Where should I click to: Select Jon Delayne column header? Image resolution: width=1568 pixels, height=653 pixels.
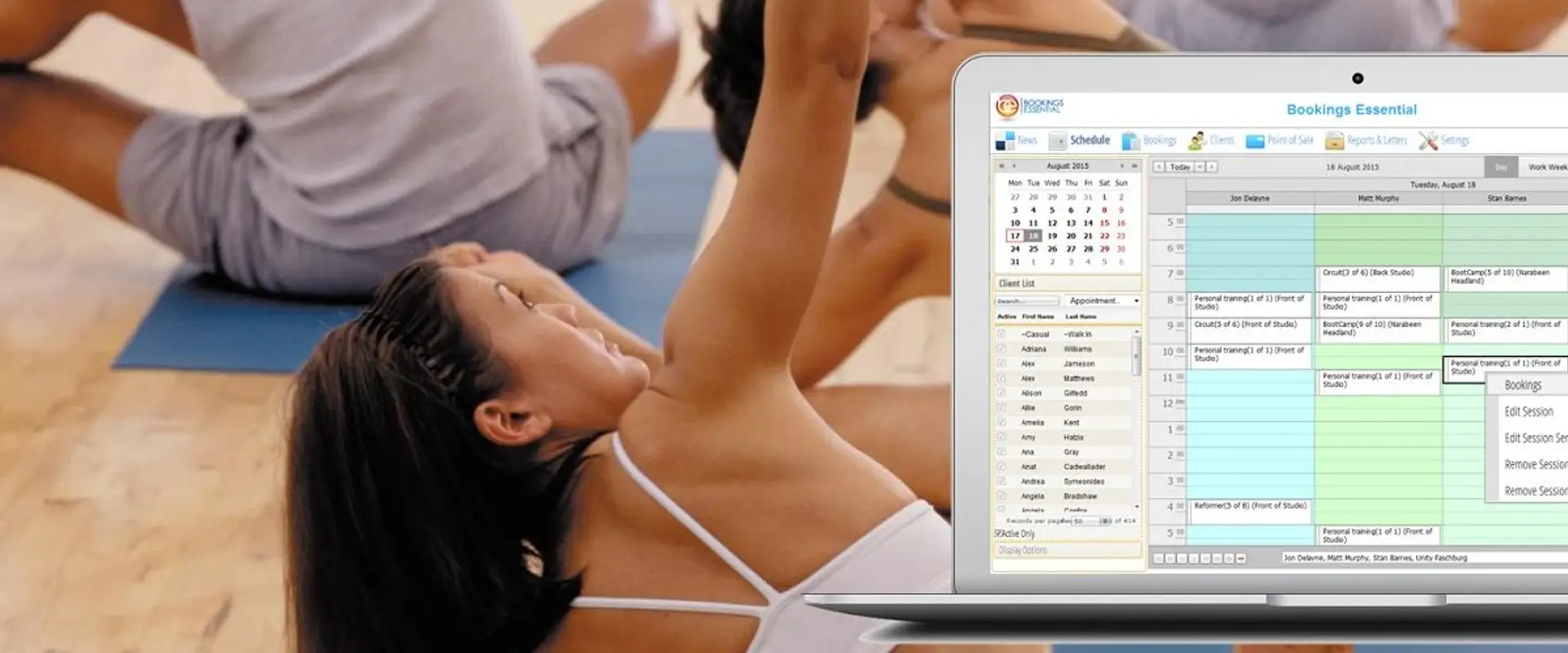point(1250,198)
